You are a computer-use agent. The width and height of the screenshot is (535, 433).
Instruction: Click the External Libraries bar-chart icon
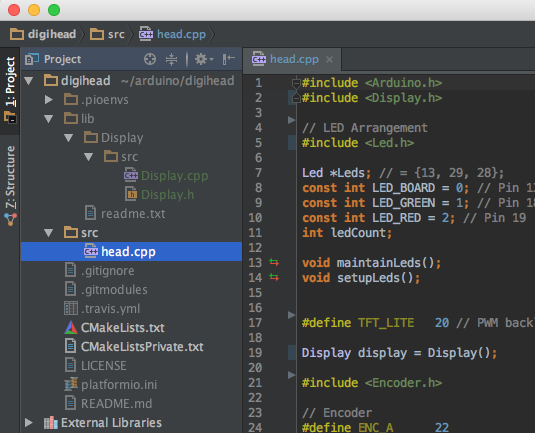(51, 423)
